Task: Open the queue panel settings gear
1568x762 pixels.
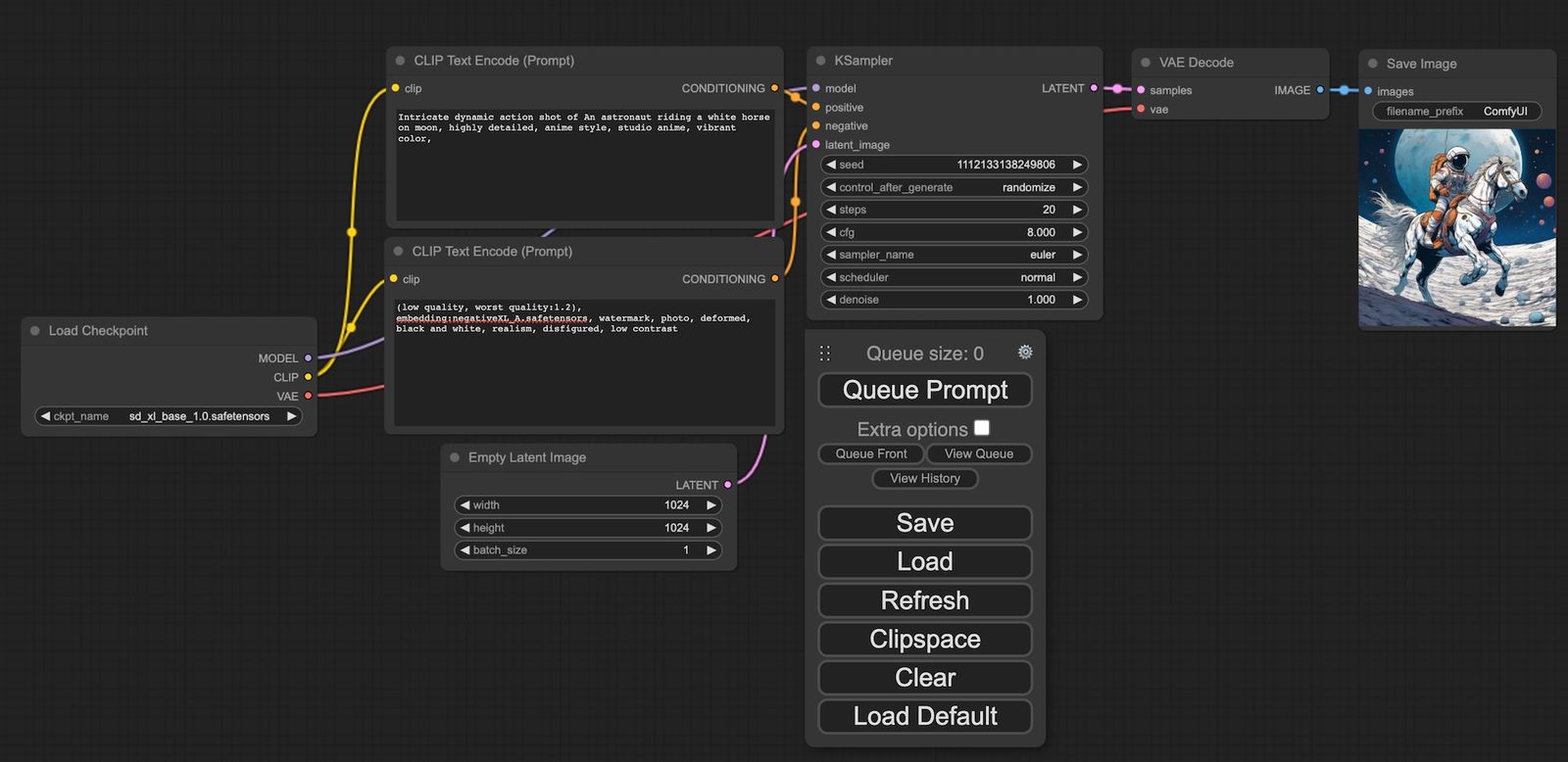Action: (1025, 352)
